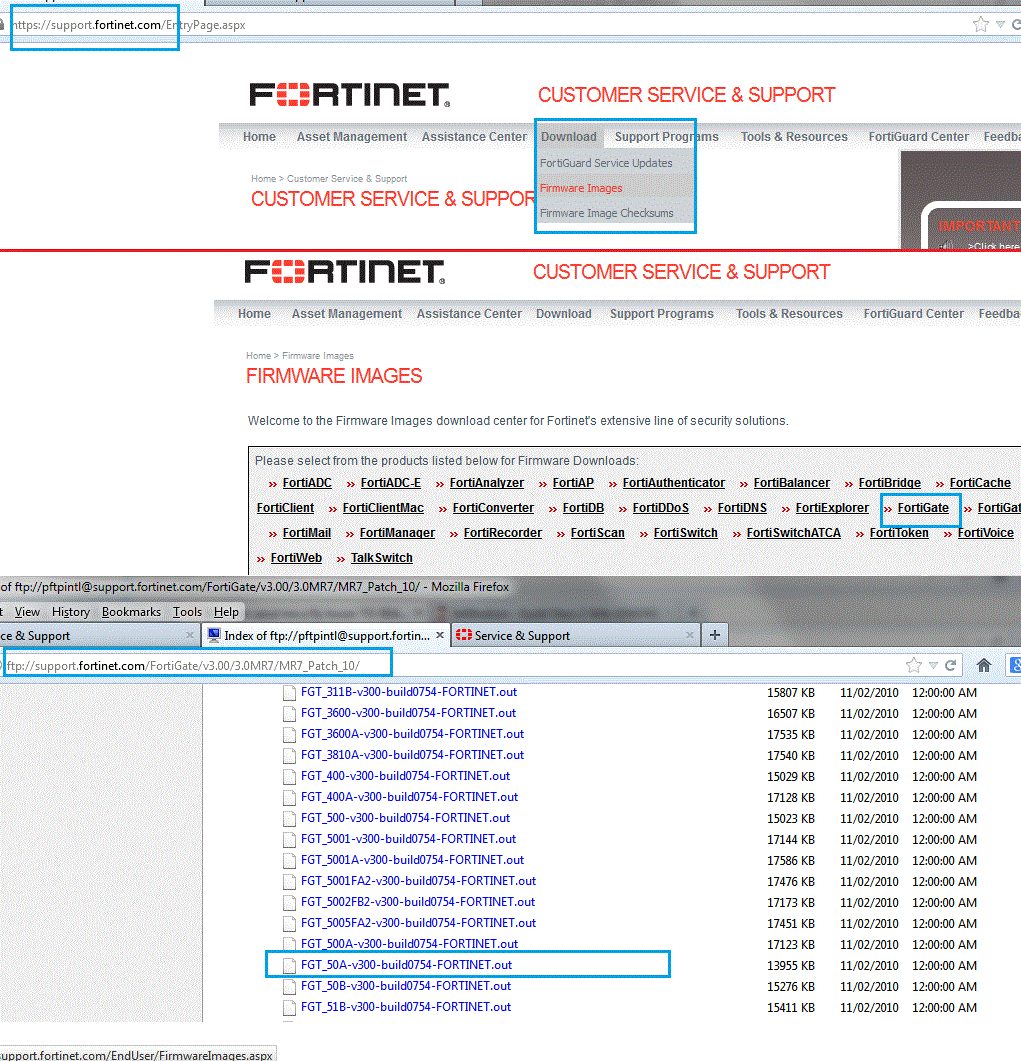Download FGT_50B-v300-build0754-FORTINET.out file
The width and height of the screenshot is (1021, 1061).
coord(406,986)
